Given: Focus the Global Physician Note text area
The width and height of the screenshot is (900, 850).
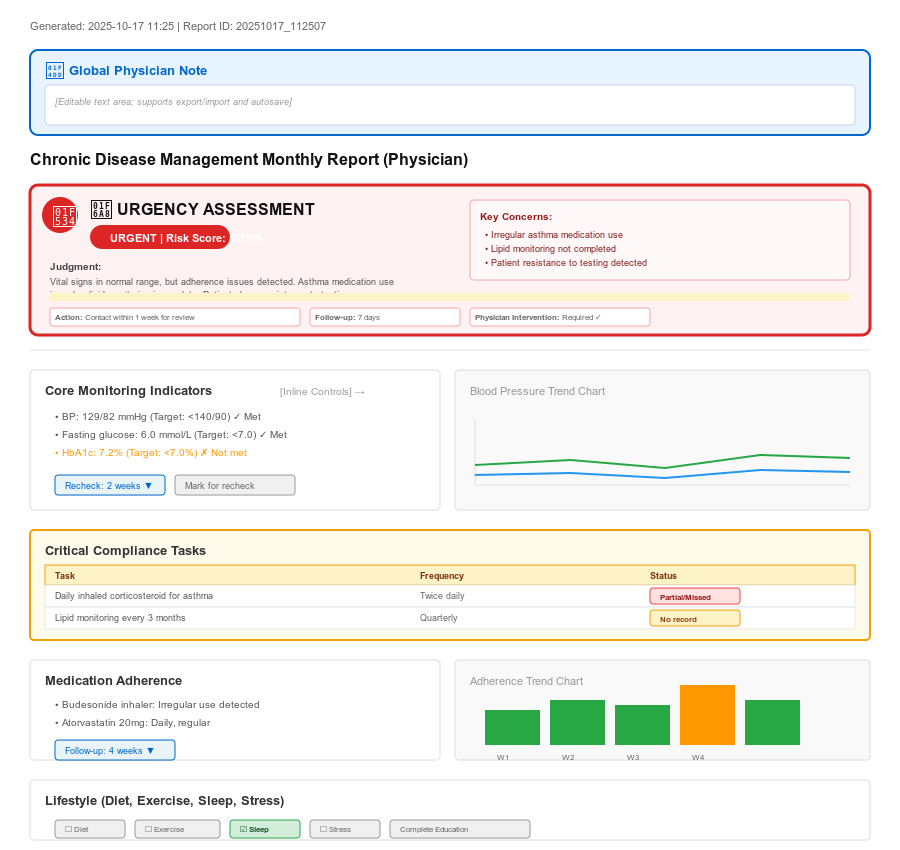Looking at the screenshot, I should coord(449,104).
